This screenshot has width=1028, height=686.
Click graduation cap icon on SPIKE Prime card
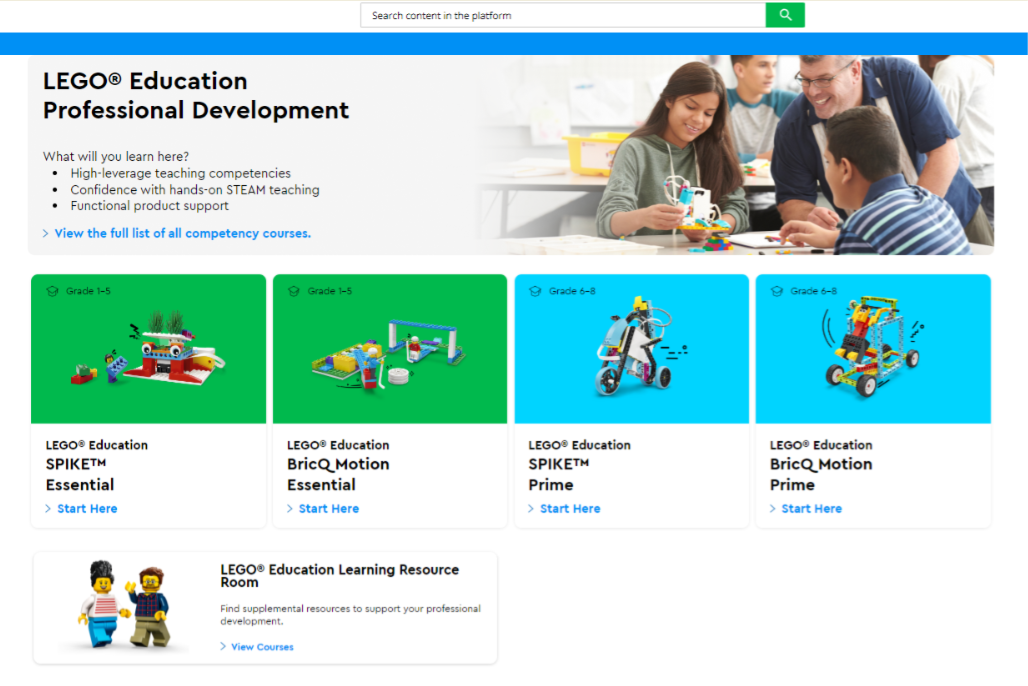point(535,291)
